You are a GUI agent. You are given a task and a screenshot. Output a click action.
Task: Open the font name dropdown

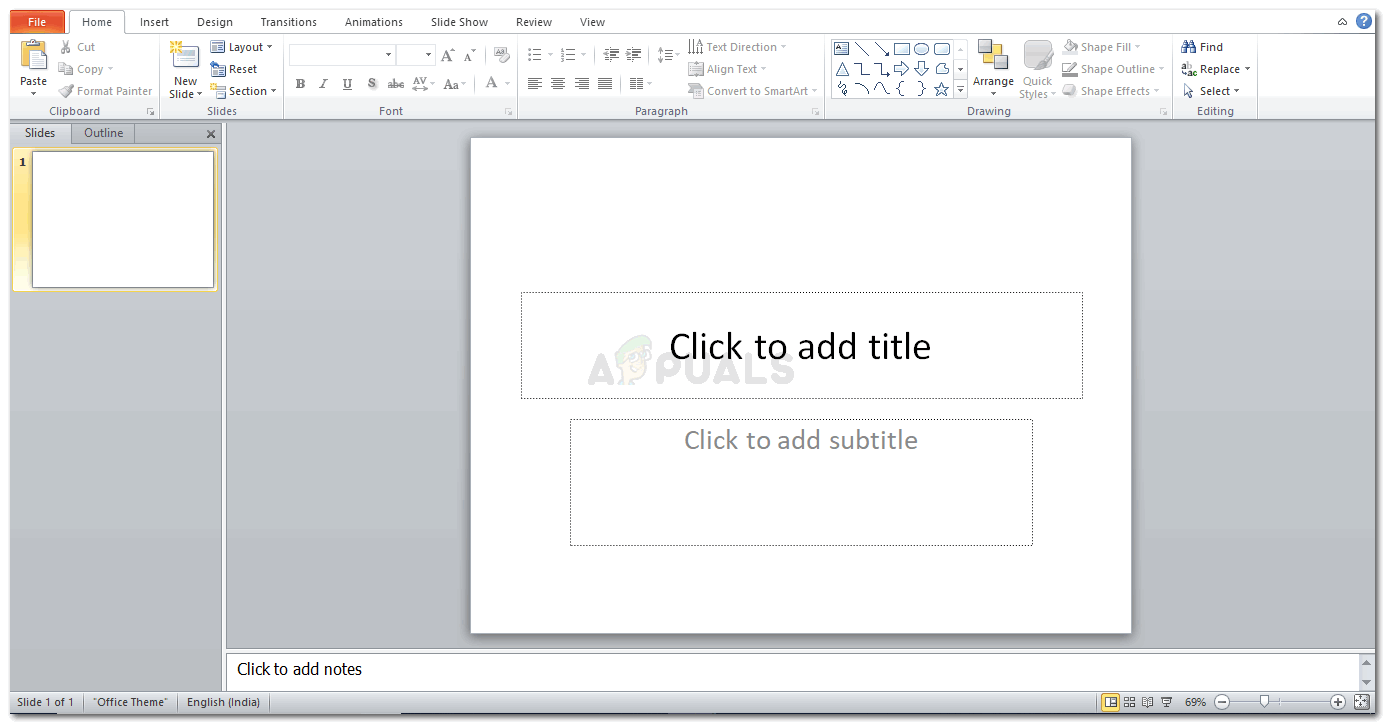point(388,55)
